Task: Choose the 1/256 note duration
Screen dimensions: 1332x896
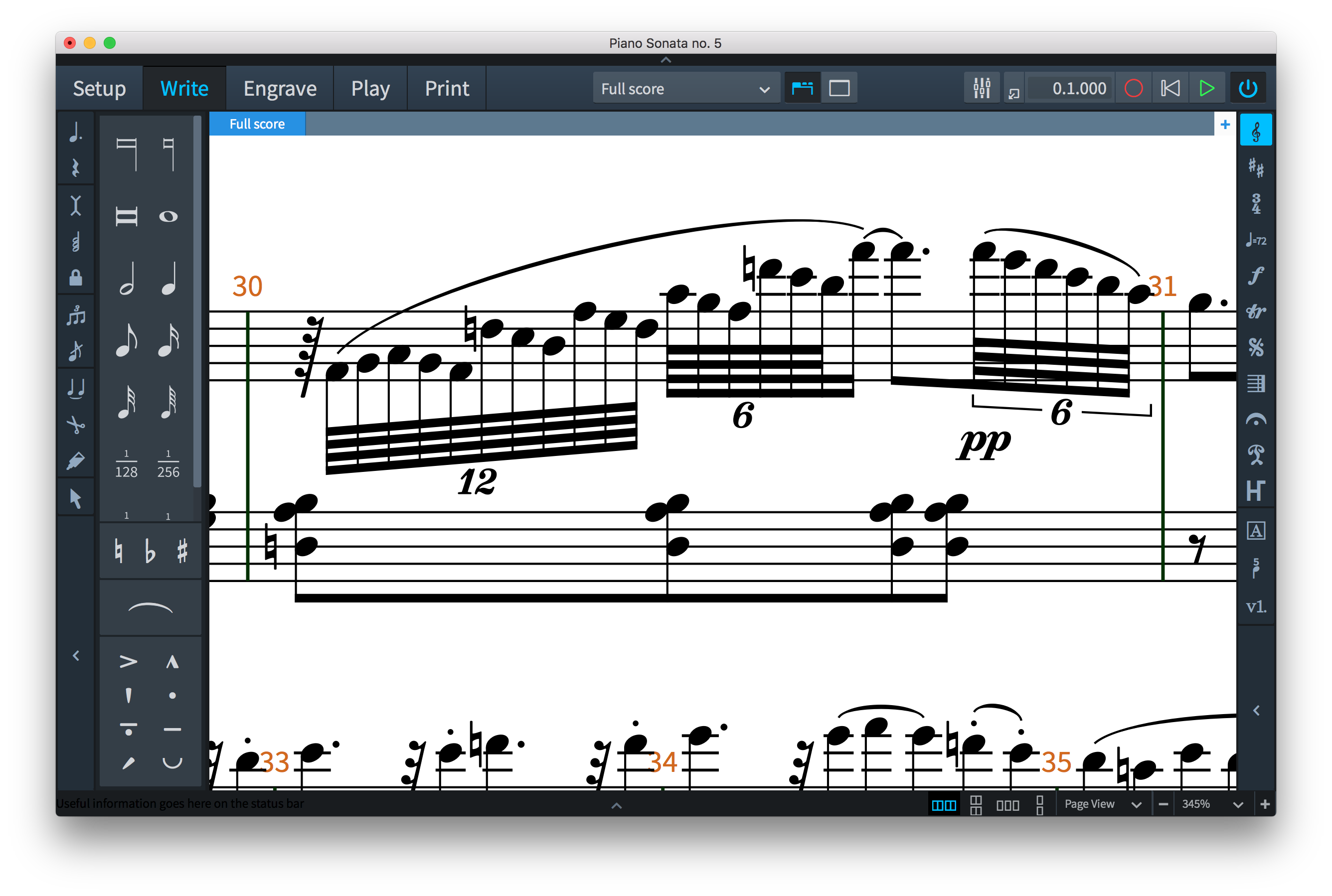Action: (x=168, y=464)
